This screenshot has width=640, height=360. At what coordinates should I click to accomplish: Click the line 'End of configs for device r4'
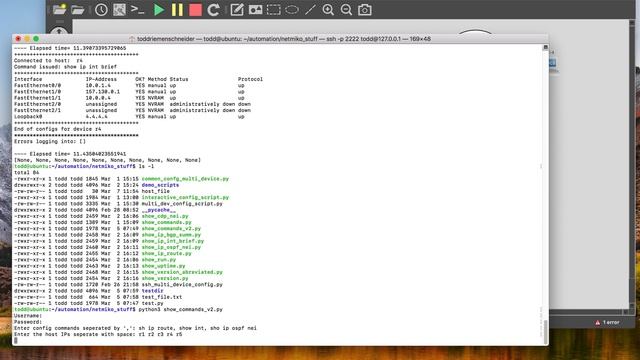(x=58, y=129)
